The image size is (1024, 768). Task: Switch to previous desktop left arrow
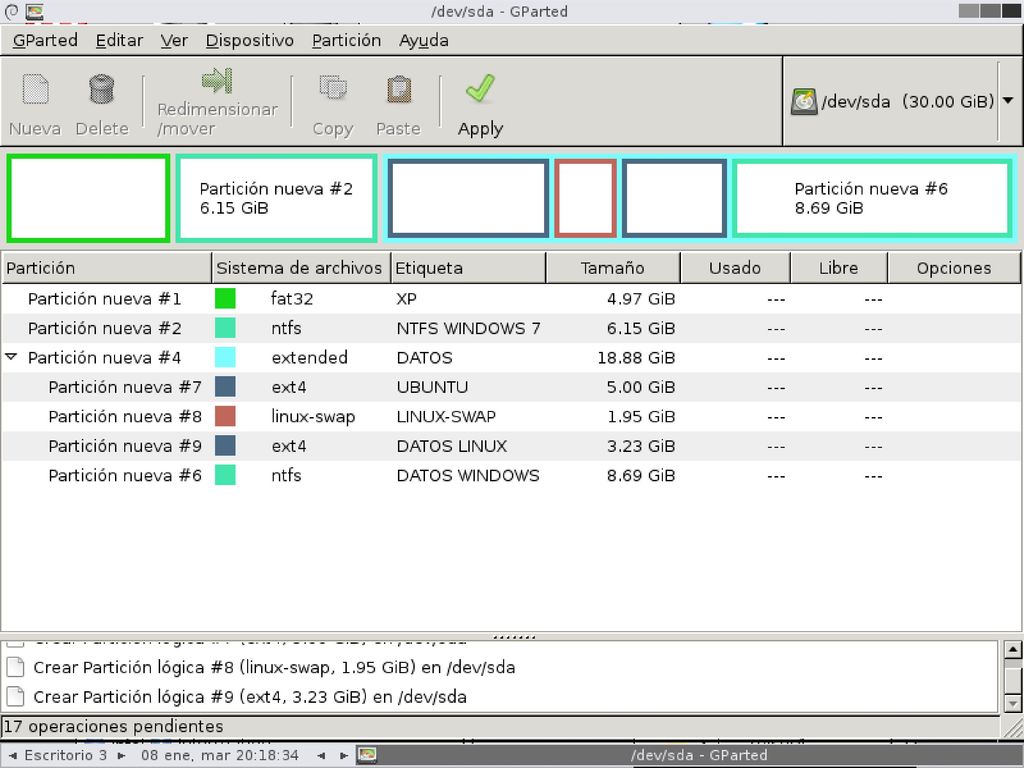12,756
